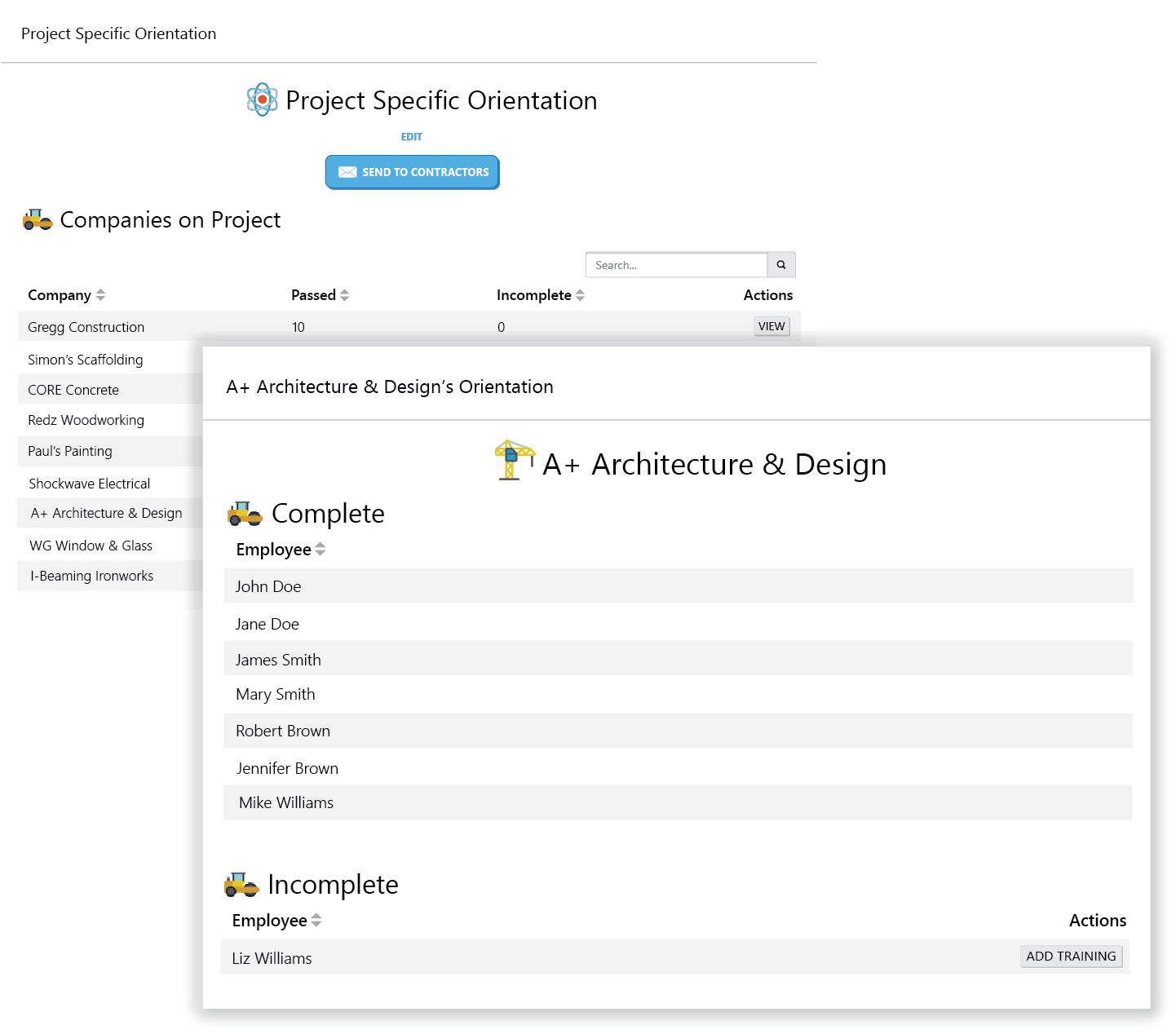Select A+ Architecture & Design company row
The image size is (1176, 1034).
click(110, 513)
